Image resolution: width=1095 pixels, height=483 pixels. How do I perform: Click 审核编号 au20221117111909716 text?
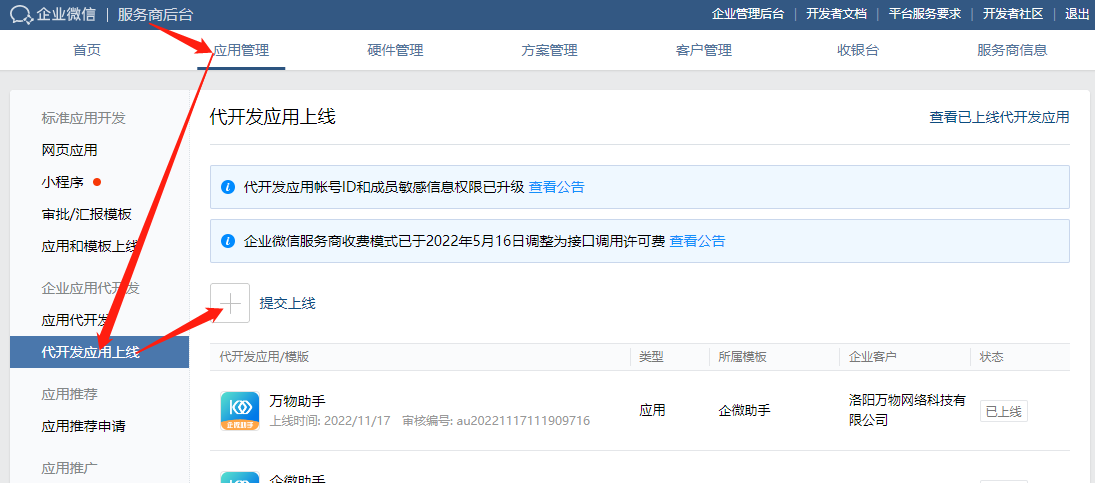coord(497,421)
